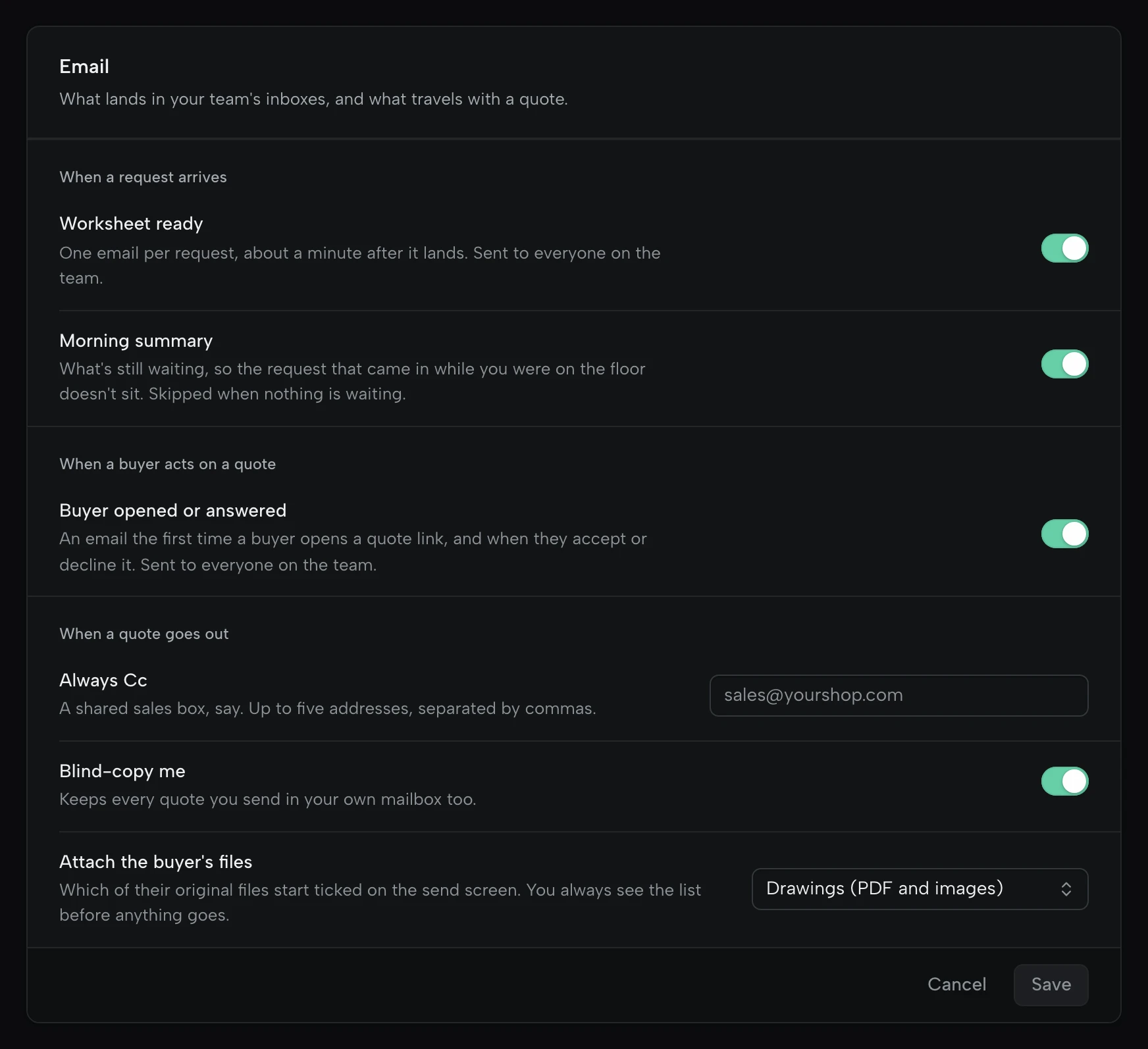
Task: Click the 'Buyer opened or answered' title
Action: [x=172, y=511]
